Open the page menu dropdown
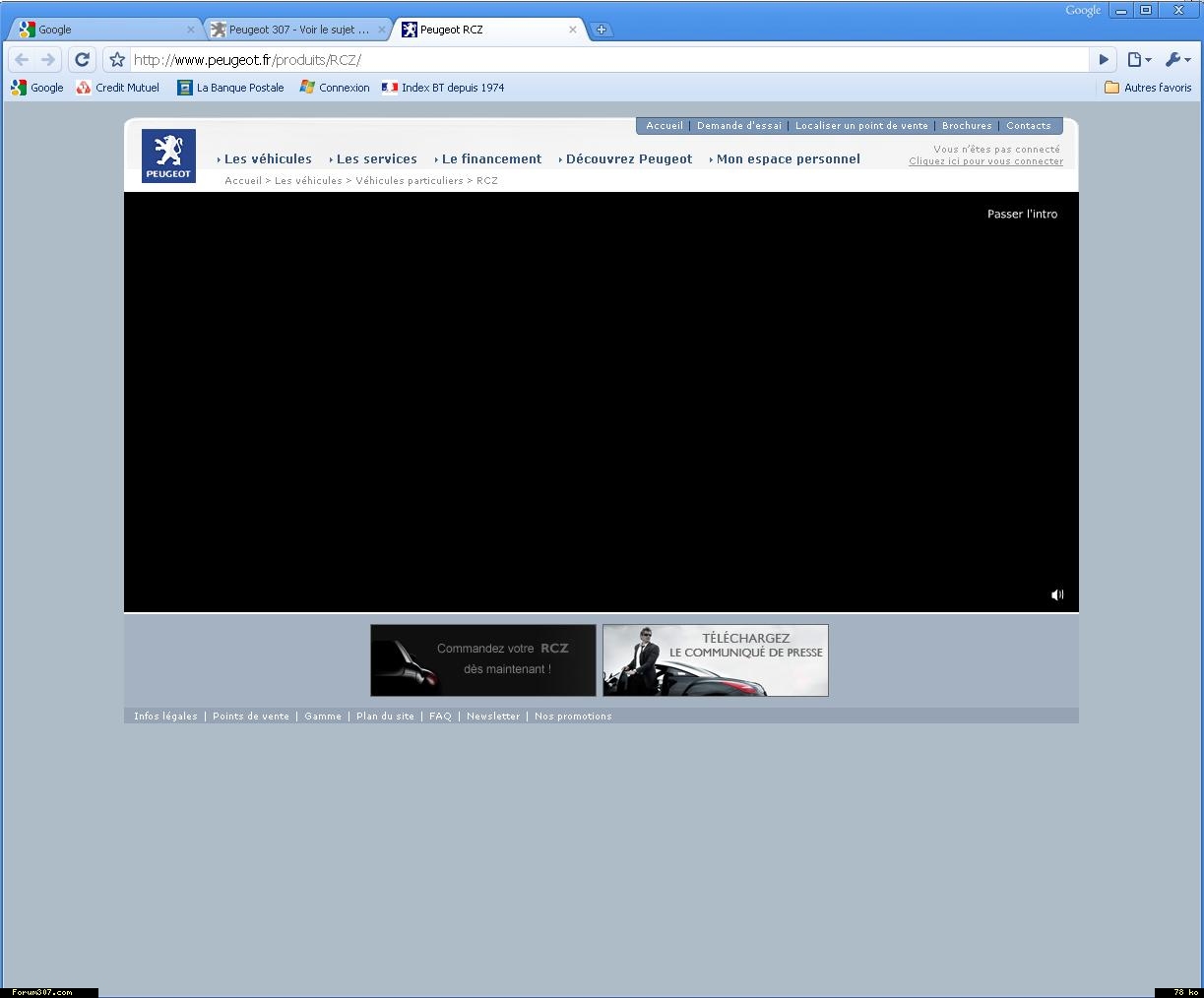 [x=1139, y=60]
